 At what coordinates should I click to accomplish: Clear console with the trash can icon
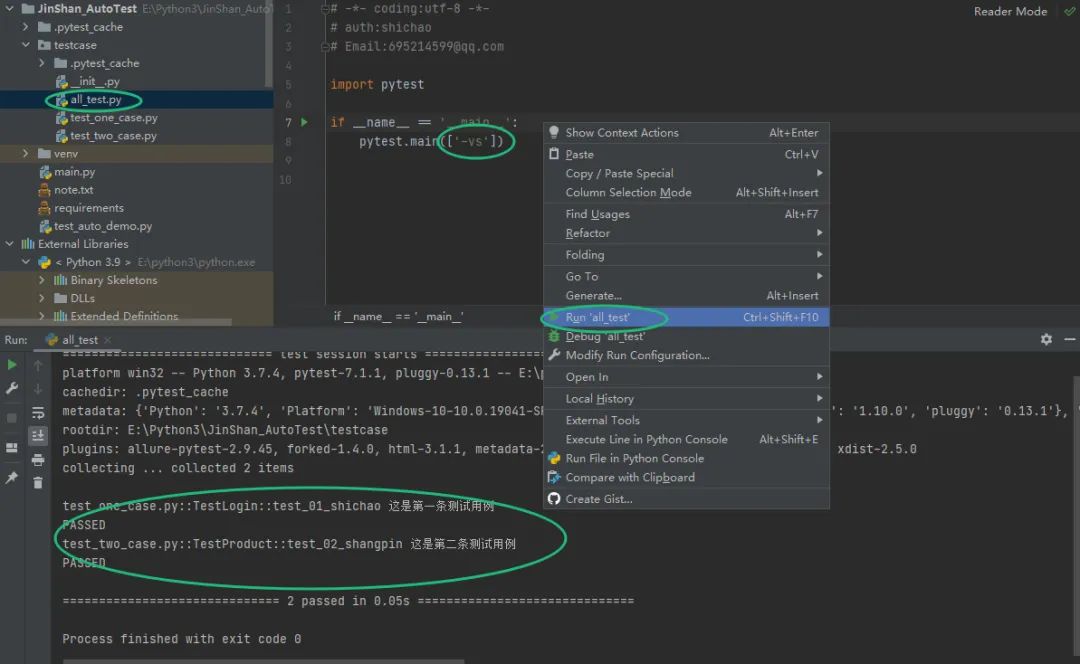pos(38,483)
